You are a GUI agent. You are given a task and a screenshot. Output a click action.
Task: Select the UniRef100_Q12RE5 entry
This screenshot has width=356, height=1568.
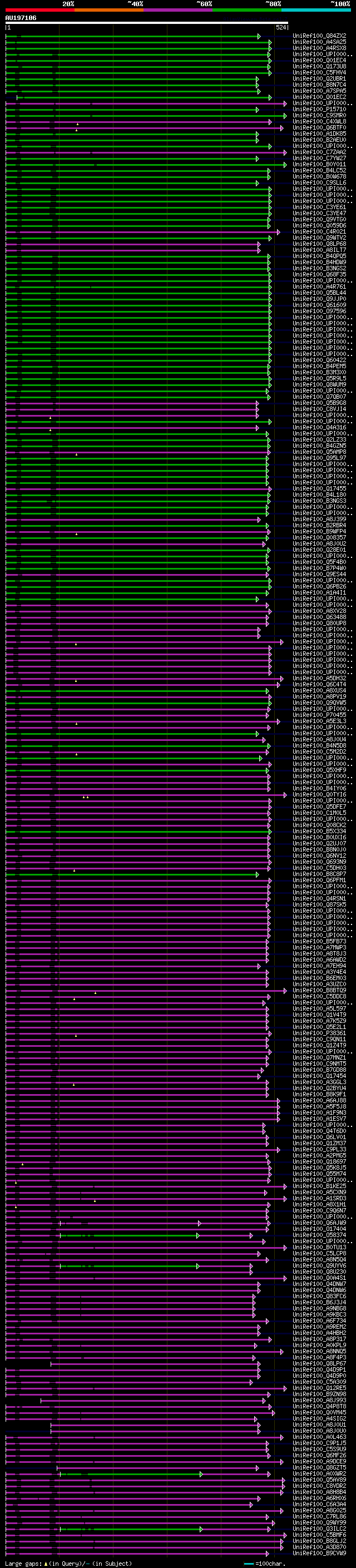319,1388
